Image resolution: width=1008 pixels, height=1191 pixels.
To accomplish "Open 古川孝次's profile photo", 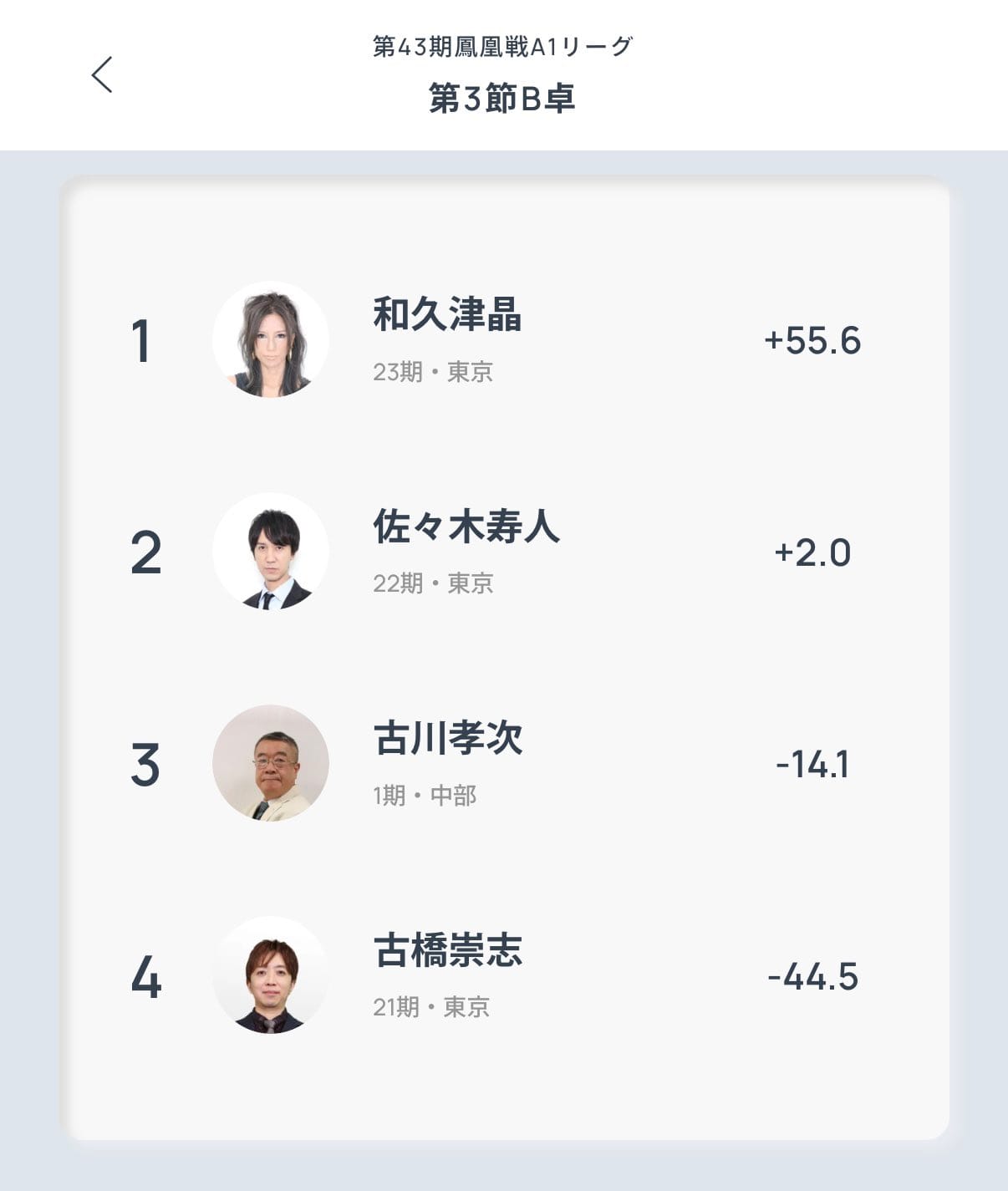I will 270,763.
